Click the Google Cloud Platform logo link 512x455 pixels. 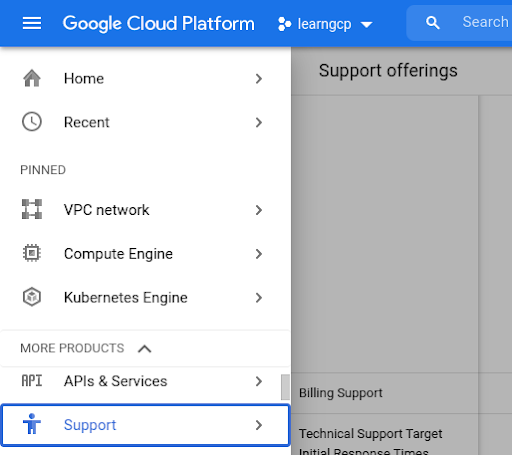[x=159, y=24]
